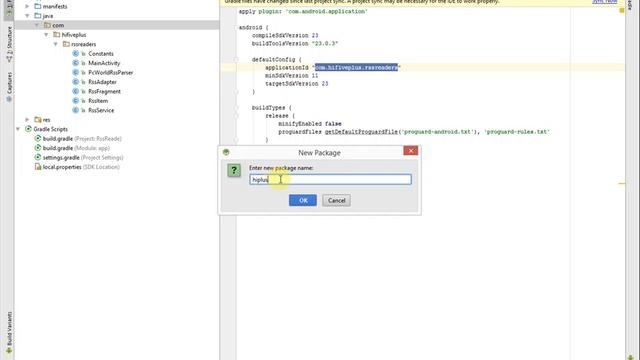Click the RssItem class icon
The image size is (640, 360).
pyautogui.click(x=76, y=101)
